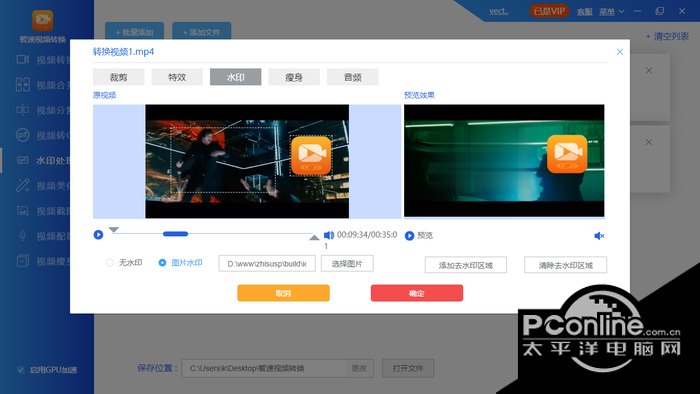Toggle 启用GPU加速 checkbox
Screen dimensions: 700x394
pos(21,369)
